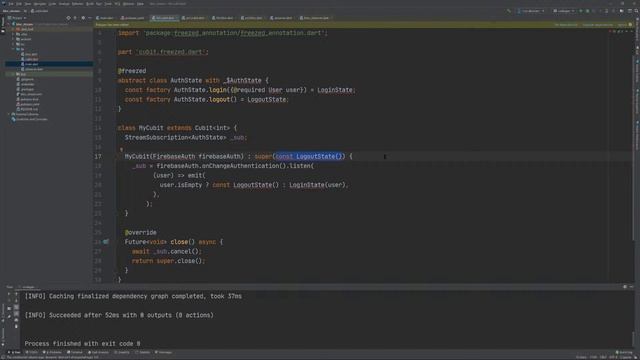
Task: Open the Dart Analysis tool window tab
Action: [98, 352]
